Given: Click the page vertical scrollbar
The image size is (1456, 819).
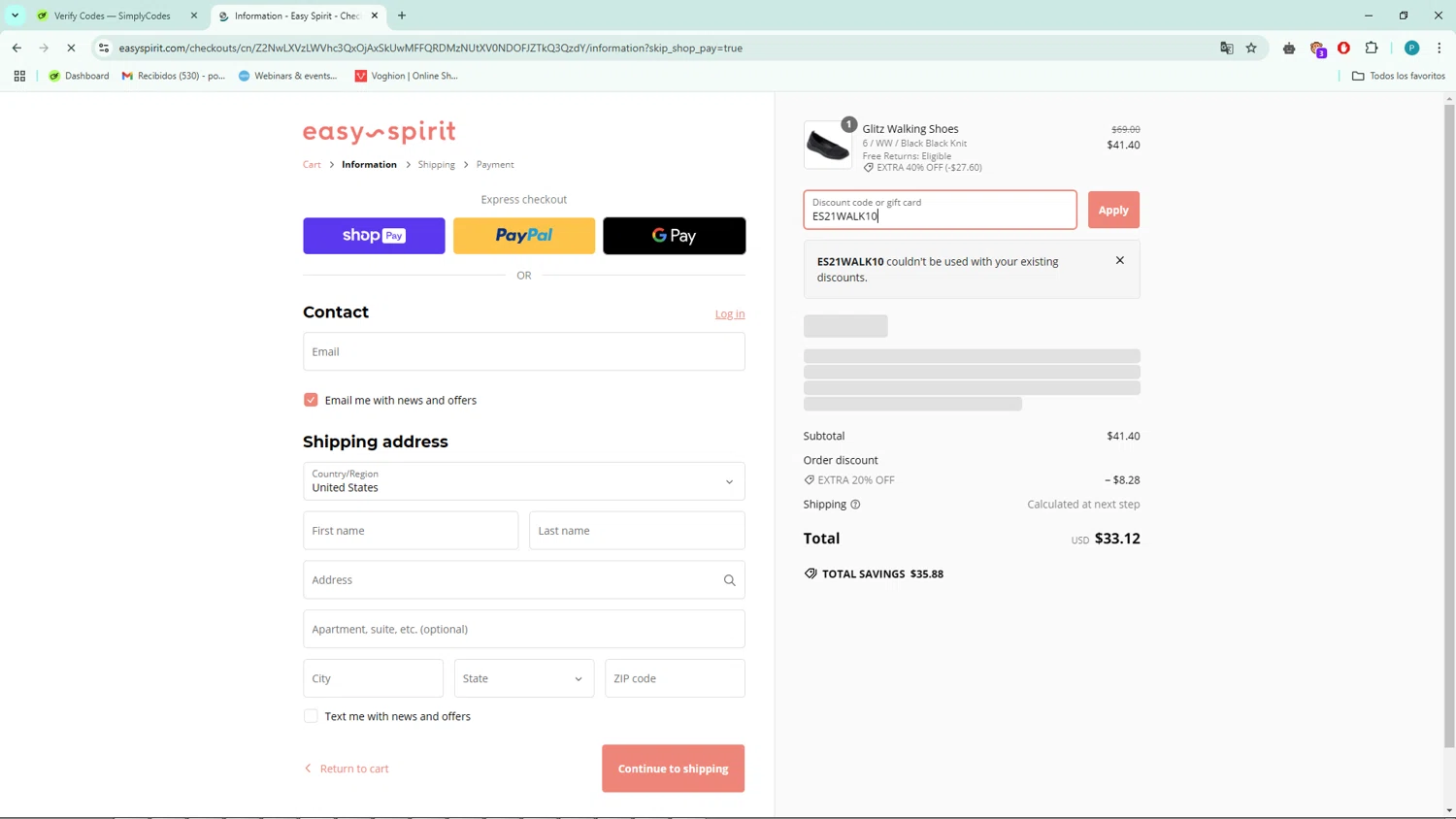Looking at the screenshot, I should pos(1449,427).
